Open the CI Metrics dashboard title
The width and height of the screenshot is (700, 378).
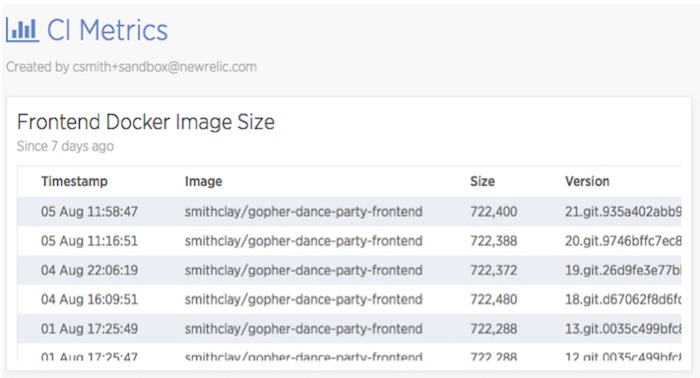coord(107,30)
